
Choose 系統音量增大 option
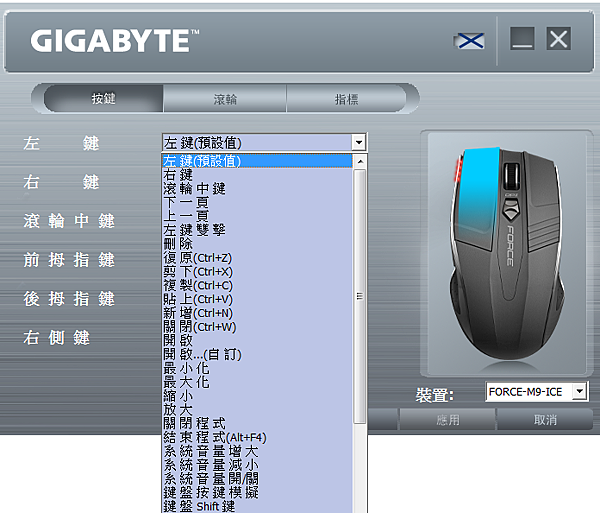pyautogui.click(x=257, y=451)
